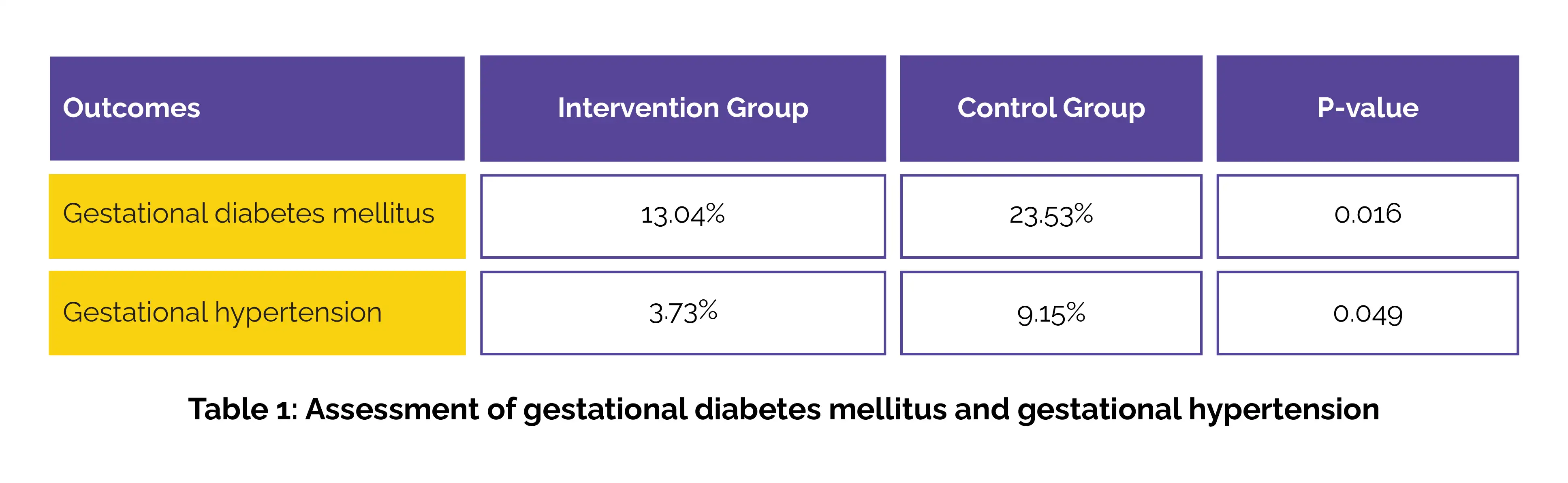Image resolution: width=1568 pixels, height=483 pixels.
Task: Select the 0.049 P-value cell
Action: coord(1367,313)
